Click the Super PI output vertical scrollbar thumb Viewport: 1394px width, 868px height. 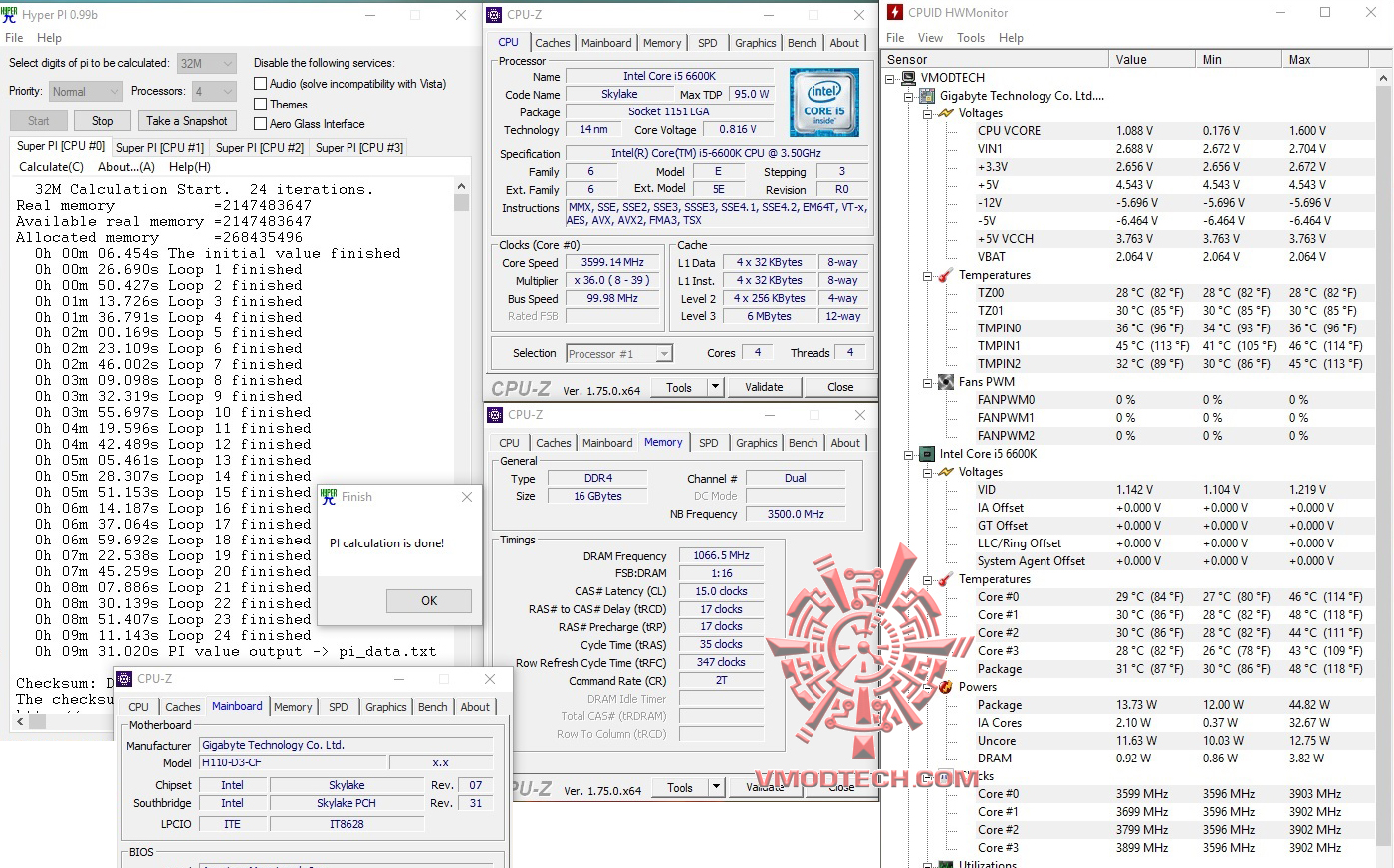click(x=461, y=202)
